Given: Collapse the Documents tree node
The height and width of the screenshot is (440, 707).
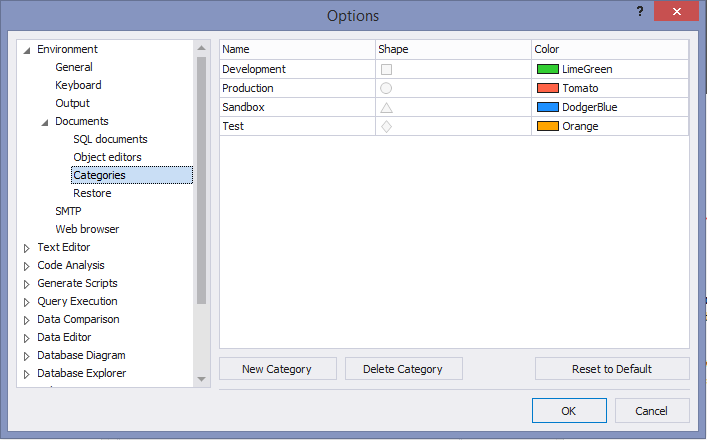Looking at the screenshot, I should coord(45,122).
